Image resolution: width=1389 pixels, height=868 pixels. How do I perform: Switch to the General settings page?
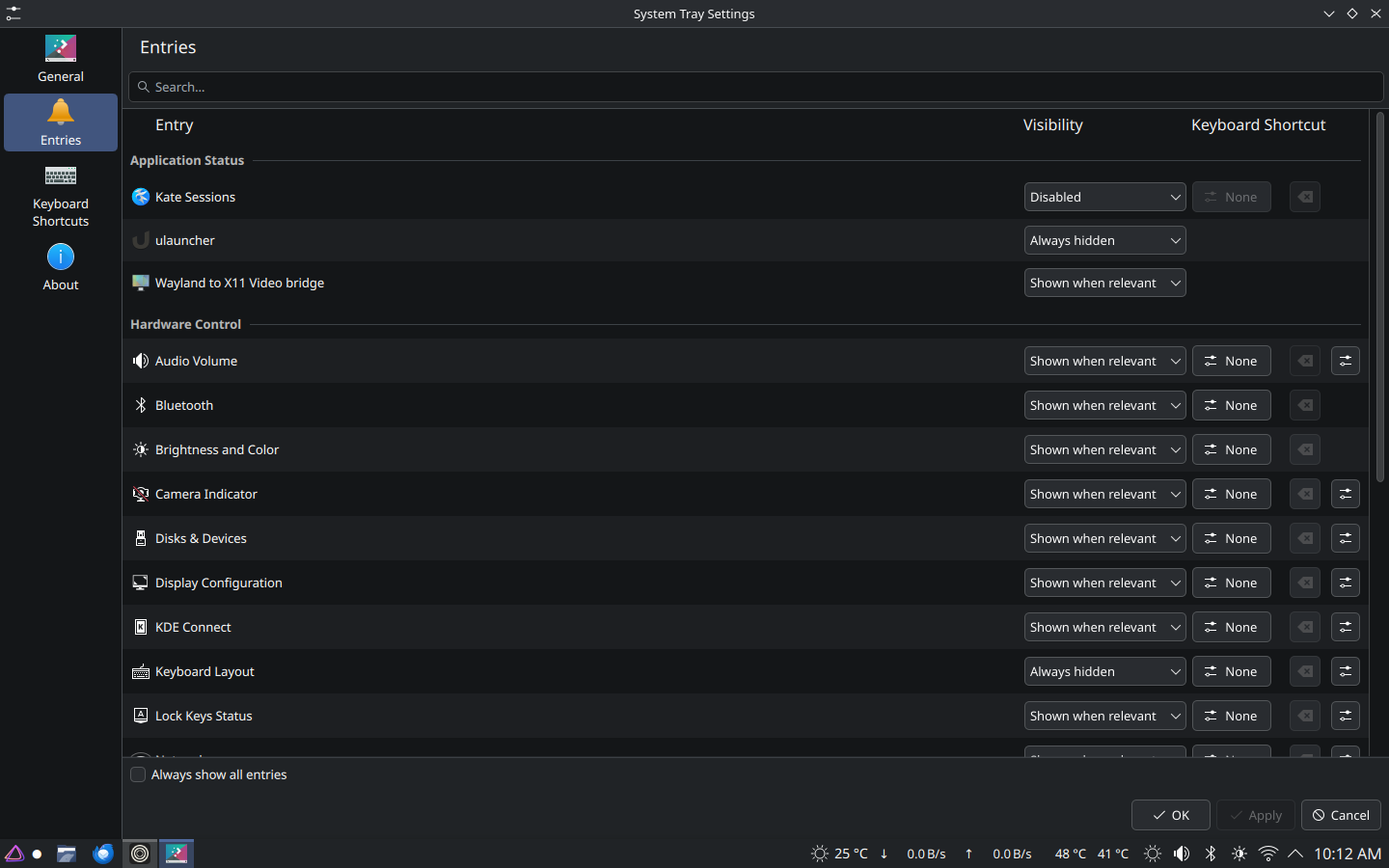(61, 59)
